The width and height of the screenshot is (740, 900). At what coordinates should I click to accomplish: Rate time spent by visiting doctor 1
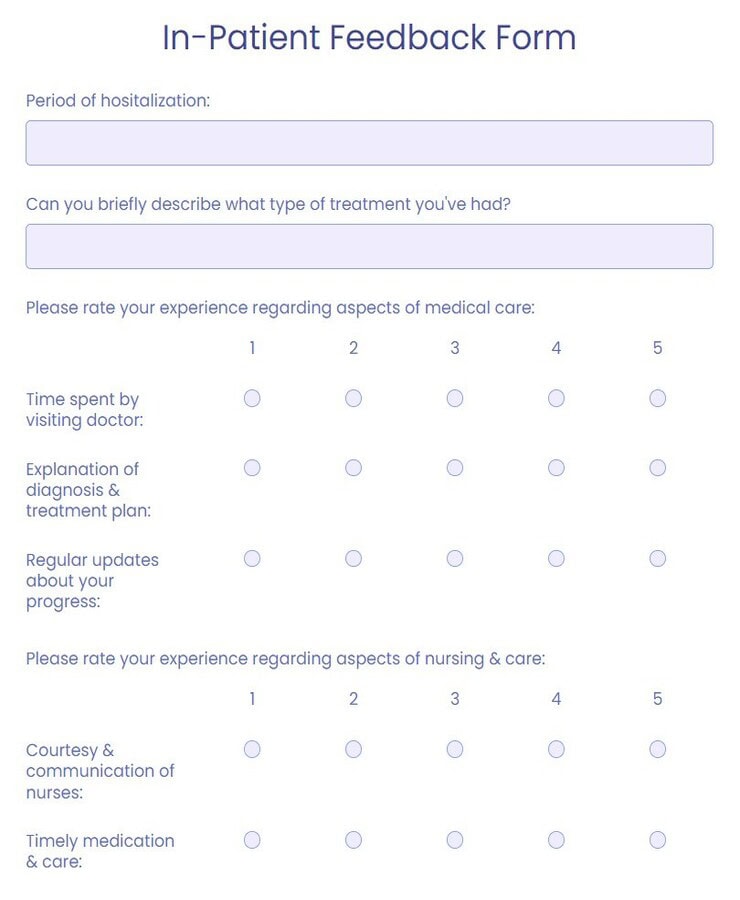(252, 398)
